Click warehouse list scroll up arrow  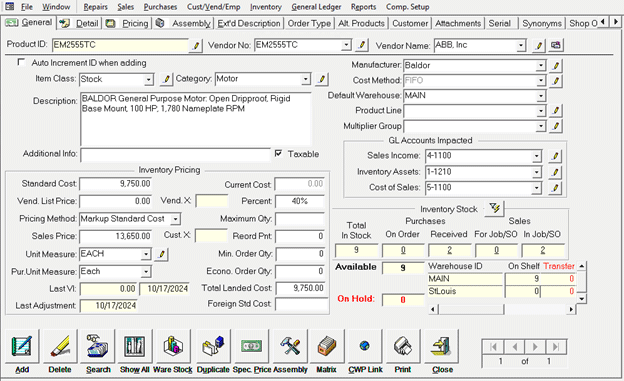[581, 266]
